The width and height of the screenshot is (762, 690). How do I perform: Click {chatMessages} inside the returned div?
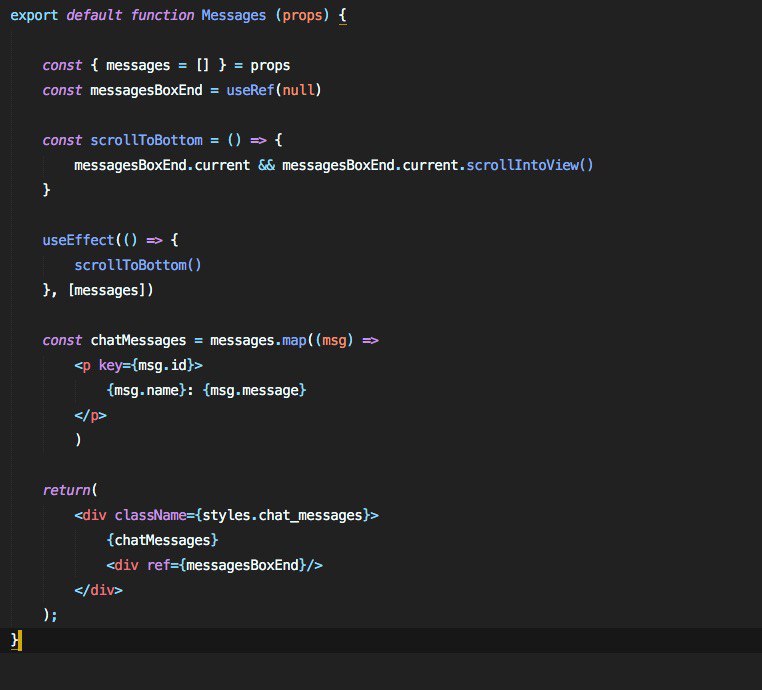[162, 540]
